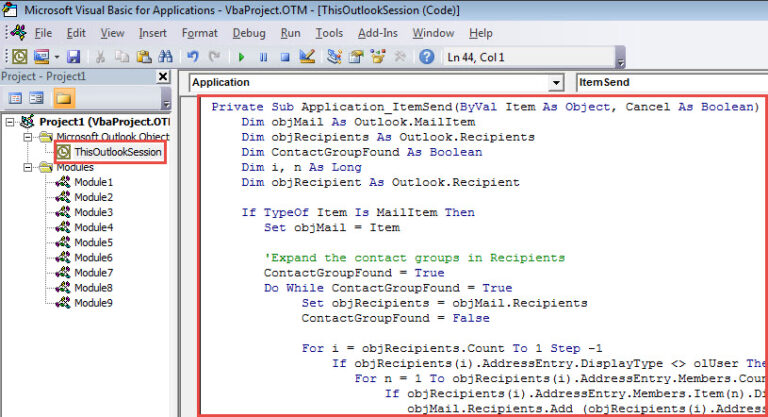Screen dimensions: 768x417
Task: Click the Ln 44, Col 1 position box
Action: (x=528, y=57)
